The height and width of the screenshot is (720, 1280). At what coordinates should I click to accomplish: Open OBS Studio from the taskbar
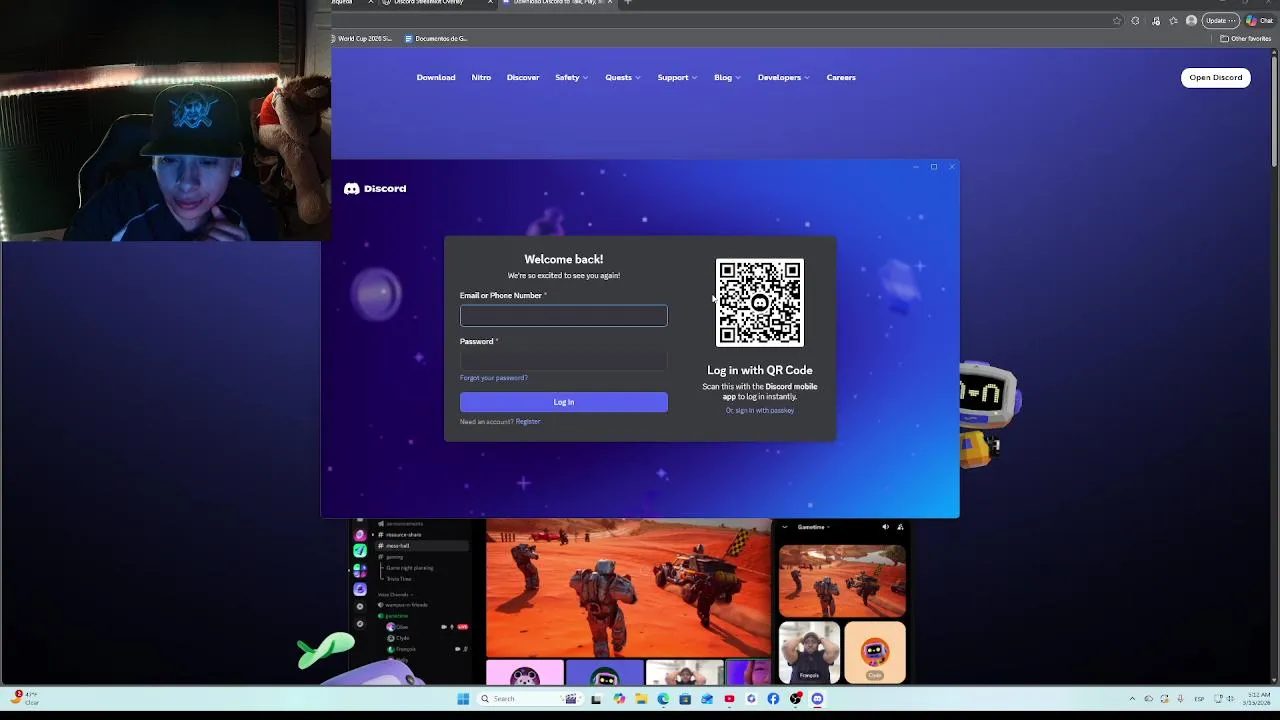click(795, 699)
